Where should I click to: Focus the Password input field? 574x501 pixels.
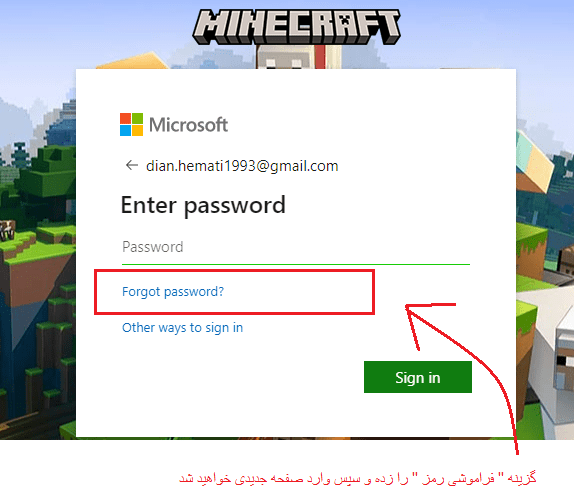click(296, 249)
